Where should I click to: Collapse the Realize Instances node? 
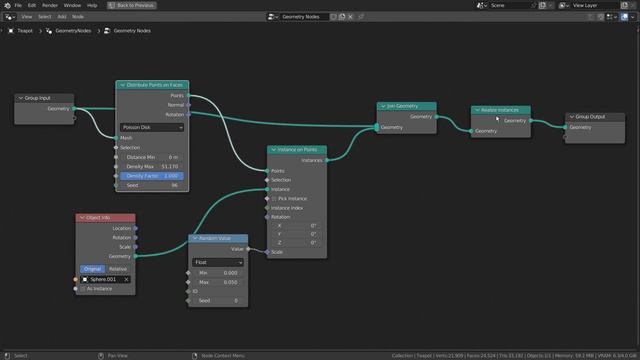pyautogui.click(x=477, y=110)
